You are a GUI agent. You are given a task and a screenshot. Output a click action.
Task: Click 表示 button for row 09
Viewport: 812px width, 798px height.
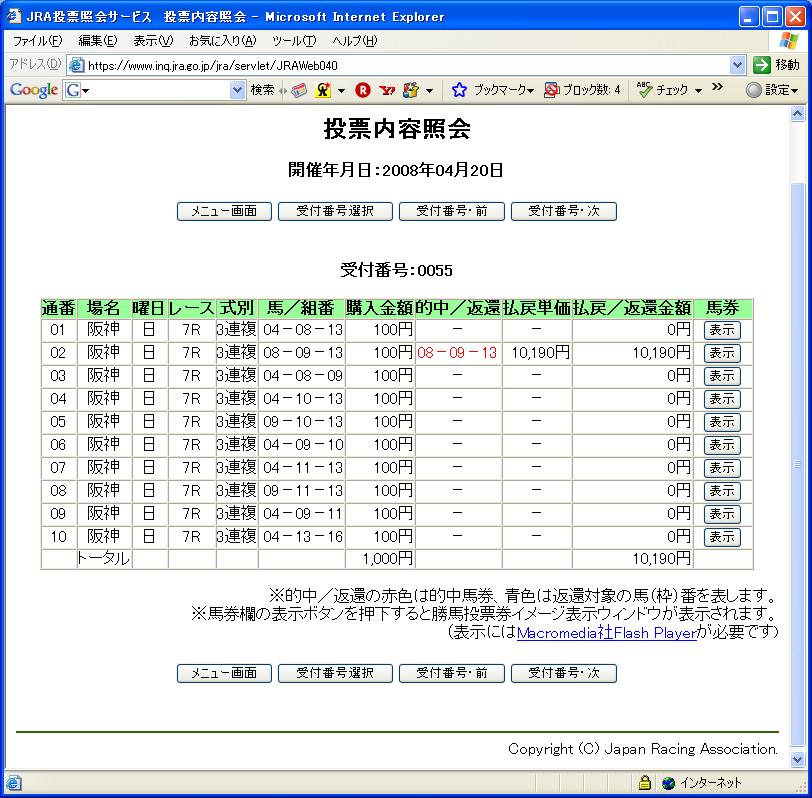722,514
